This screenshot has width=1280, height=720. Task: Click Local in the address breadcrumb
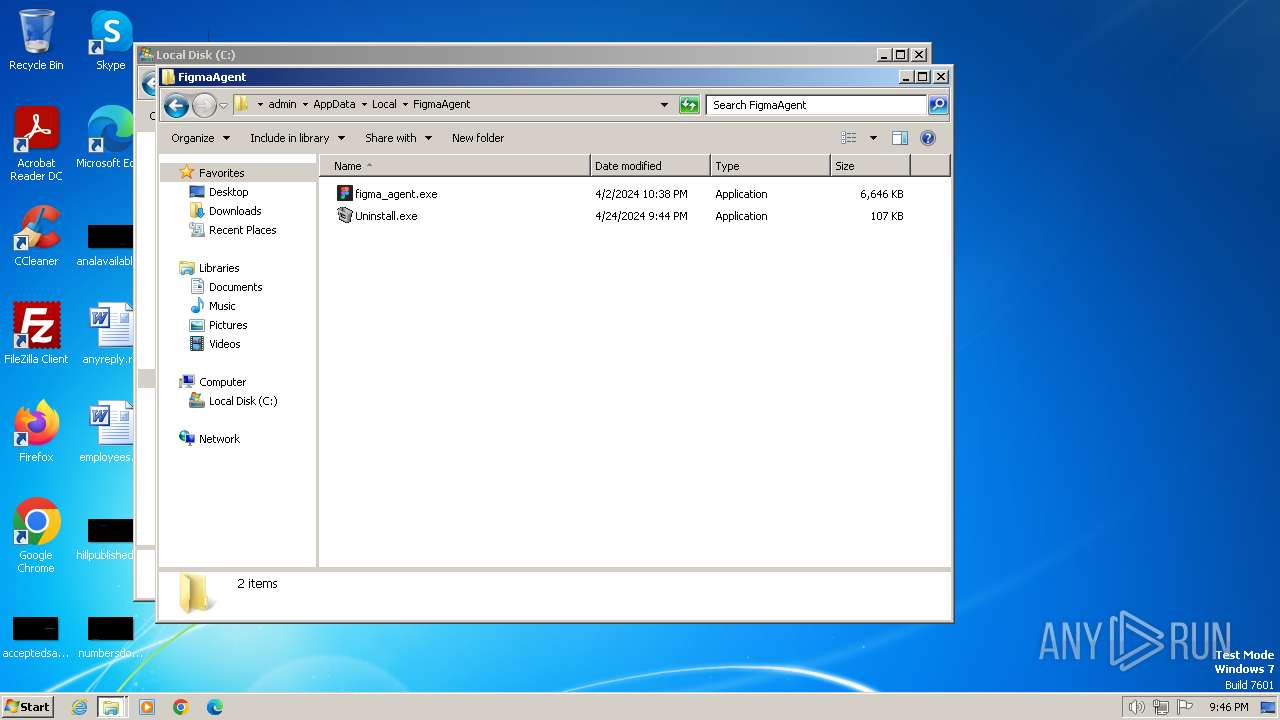point(384,104)
